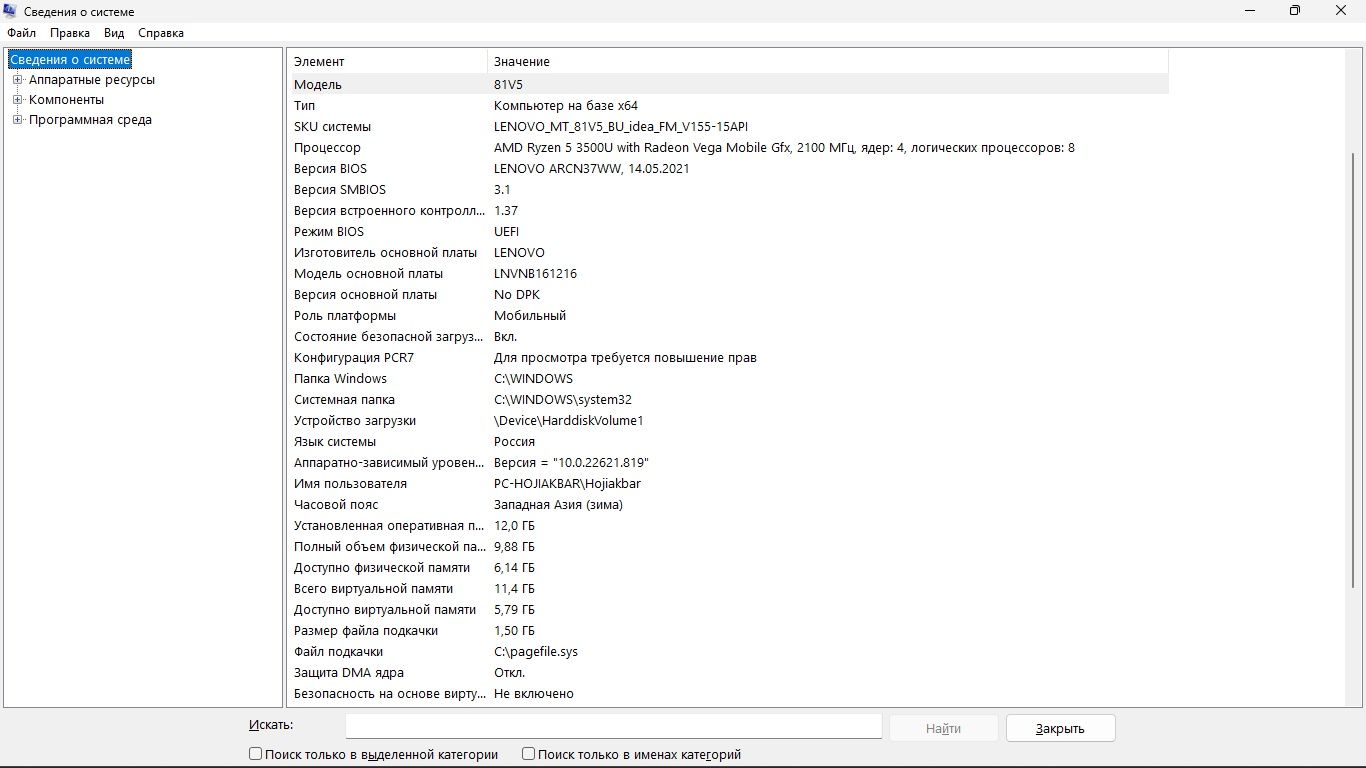Select Размер файла подкачки row
This screenshot has height=768, width=1366.
click(730, 631)
